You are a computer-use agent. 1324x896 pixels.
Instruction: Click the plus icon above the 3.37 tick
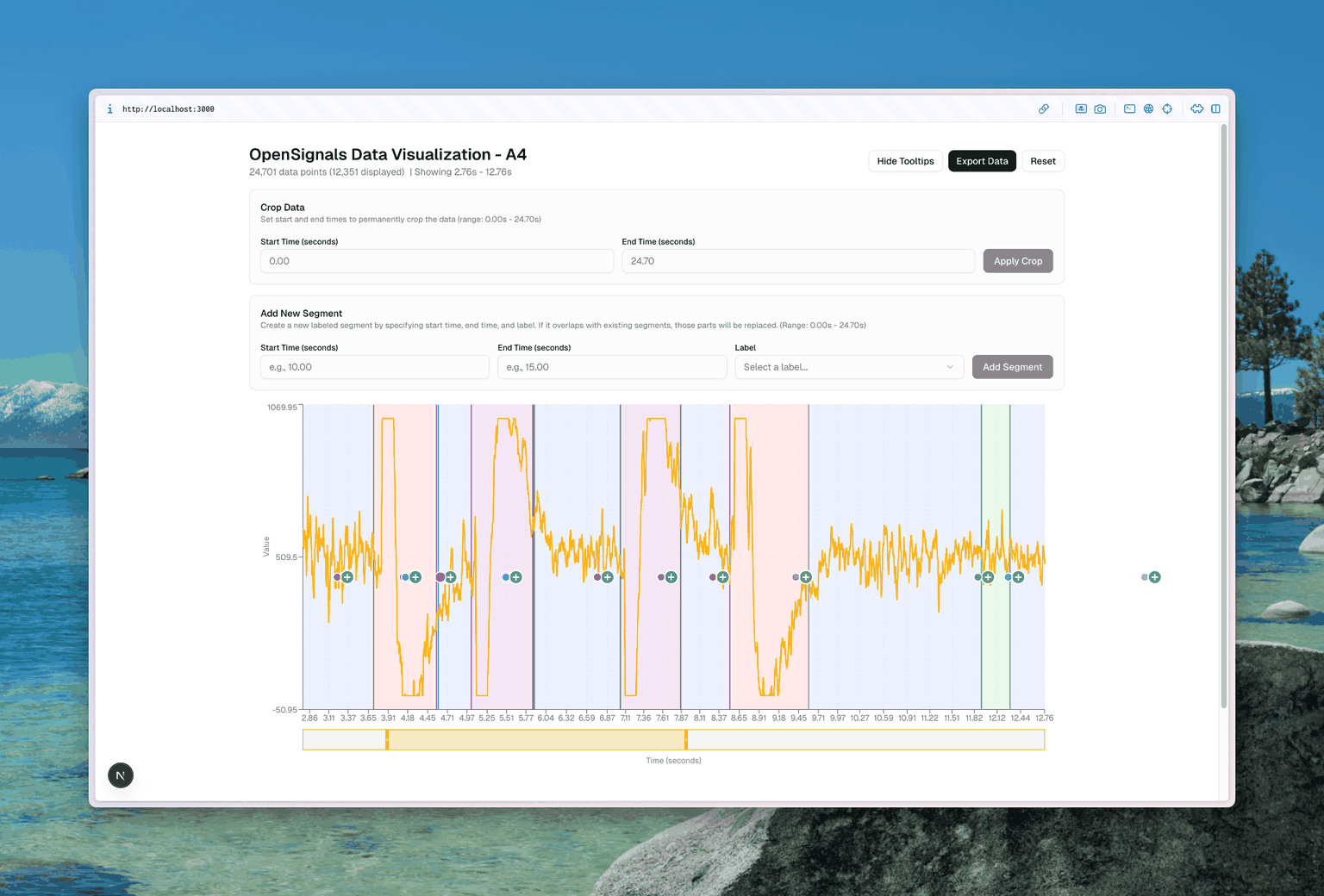coord(347,577)
